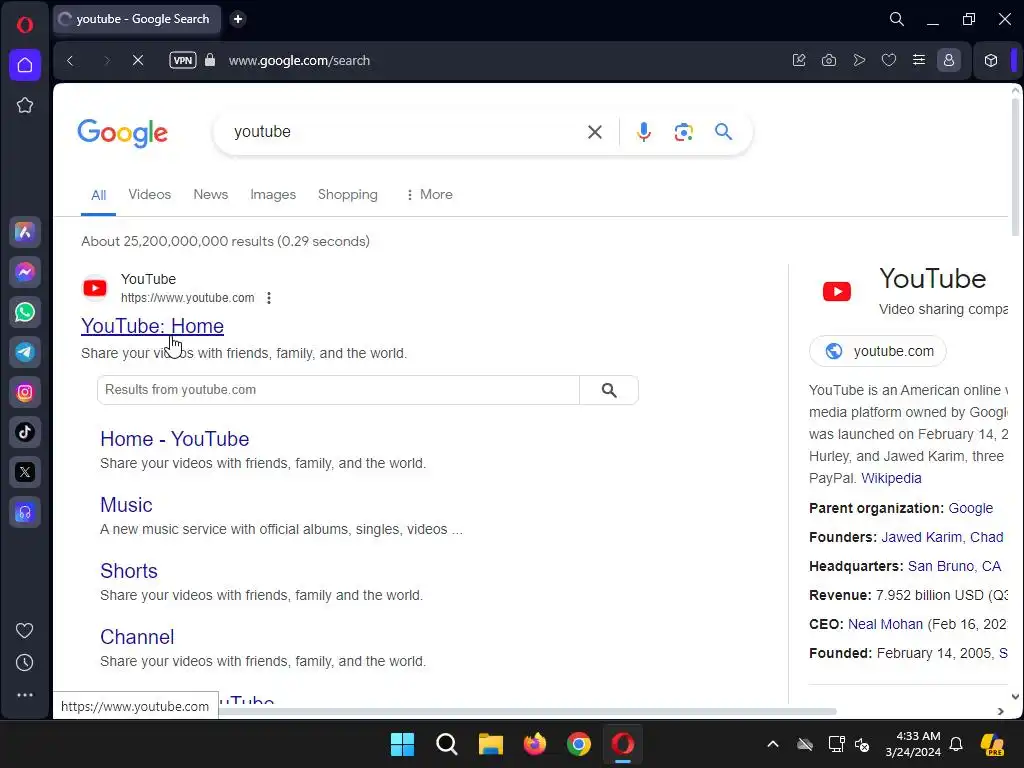Open TikTok in the sidebar
Image resolution: width=1024 pixels, height=768 pixels.
25,432
